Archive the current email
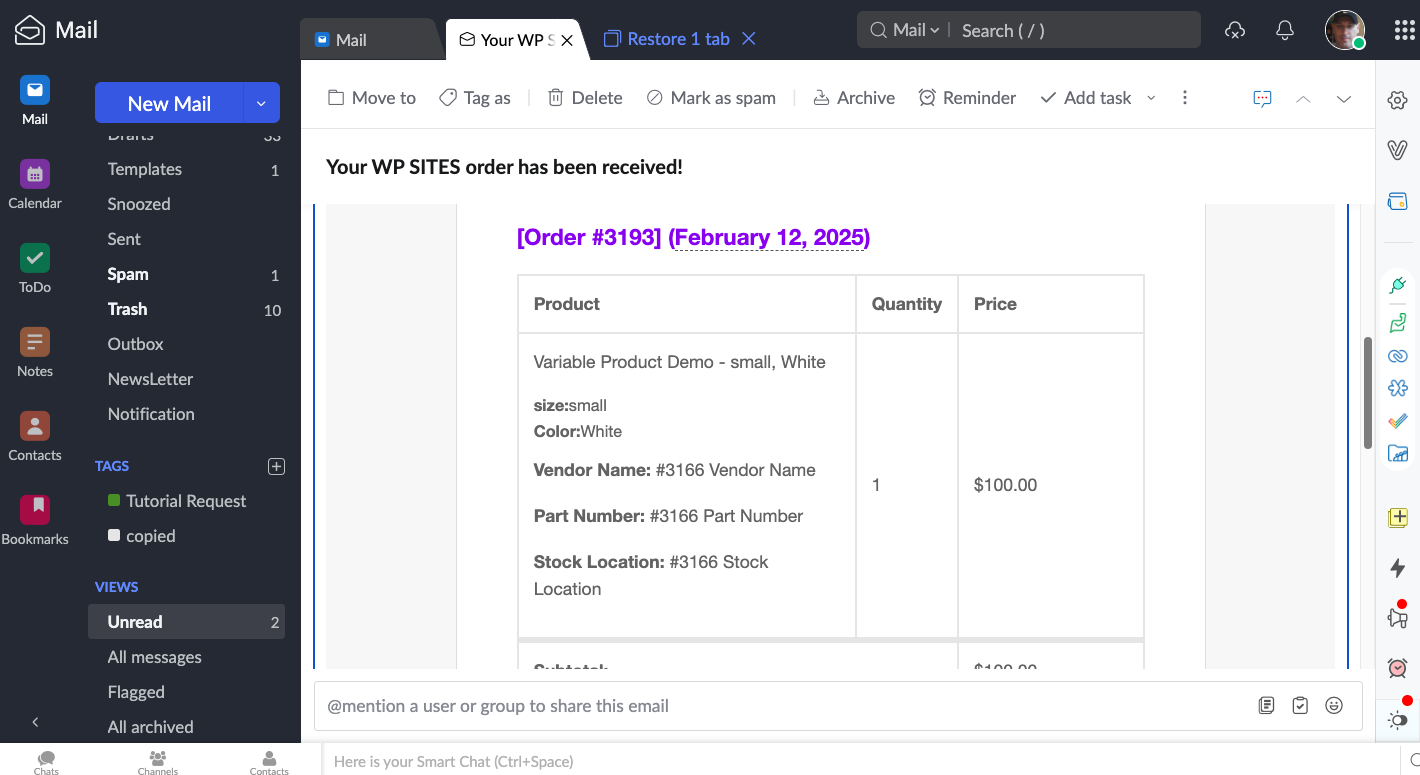The height and width of the screenshot is (775, 1420). click(x=853, y=98)
